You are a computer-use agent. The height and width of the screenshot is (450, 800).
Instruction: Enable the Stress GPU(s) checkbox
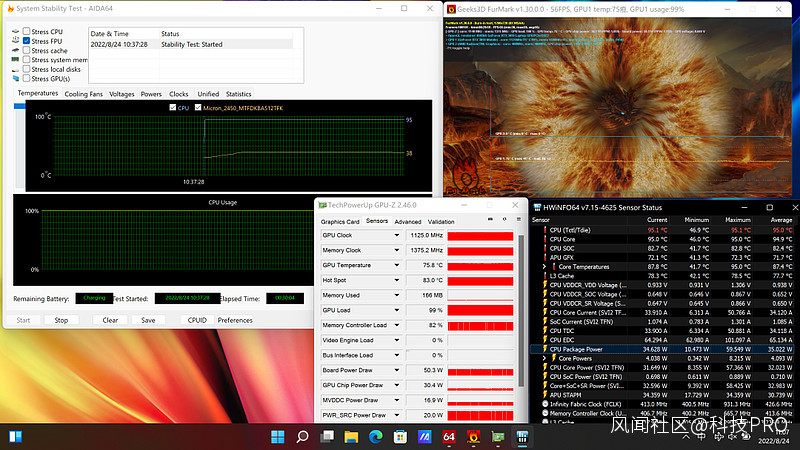pos(27,78)
